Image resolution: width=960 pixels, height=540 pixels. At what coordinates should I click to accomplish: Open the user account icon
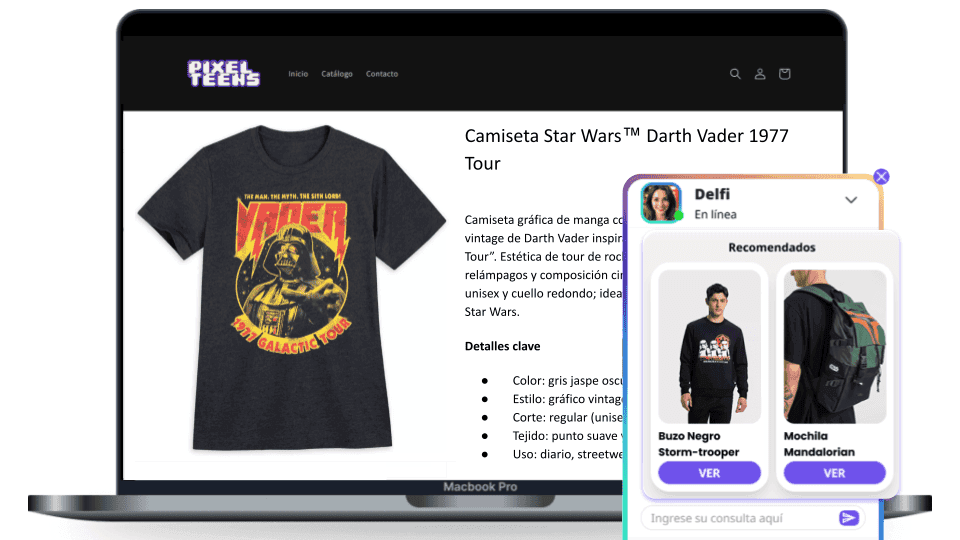click(760, 74)
